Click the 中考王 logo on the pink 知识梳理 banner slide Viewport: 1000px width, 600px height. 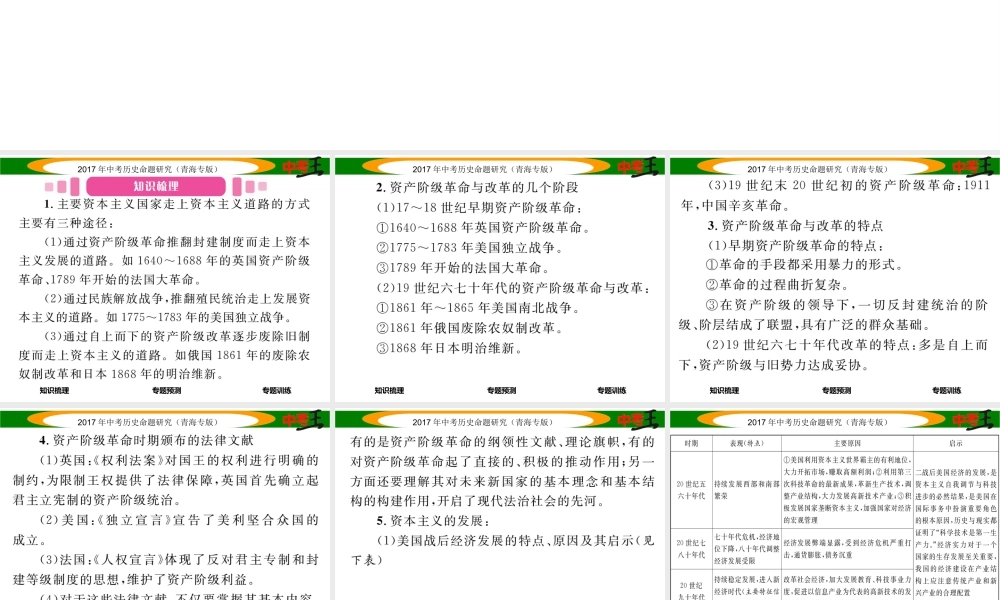tap(304, 167)
